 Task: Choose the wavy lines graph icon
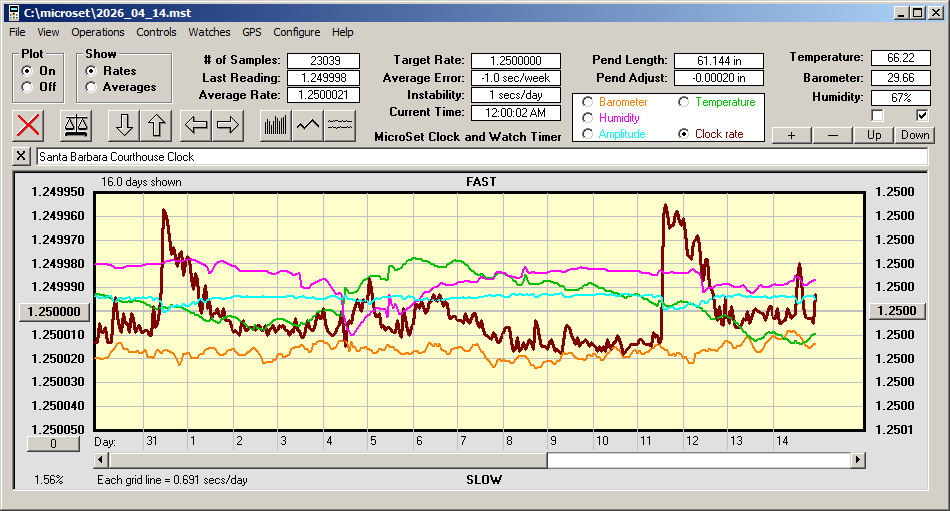tap(341, 125)
